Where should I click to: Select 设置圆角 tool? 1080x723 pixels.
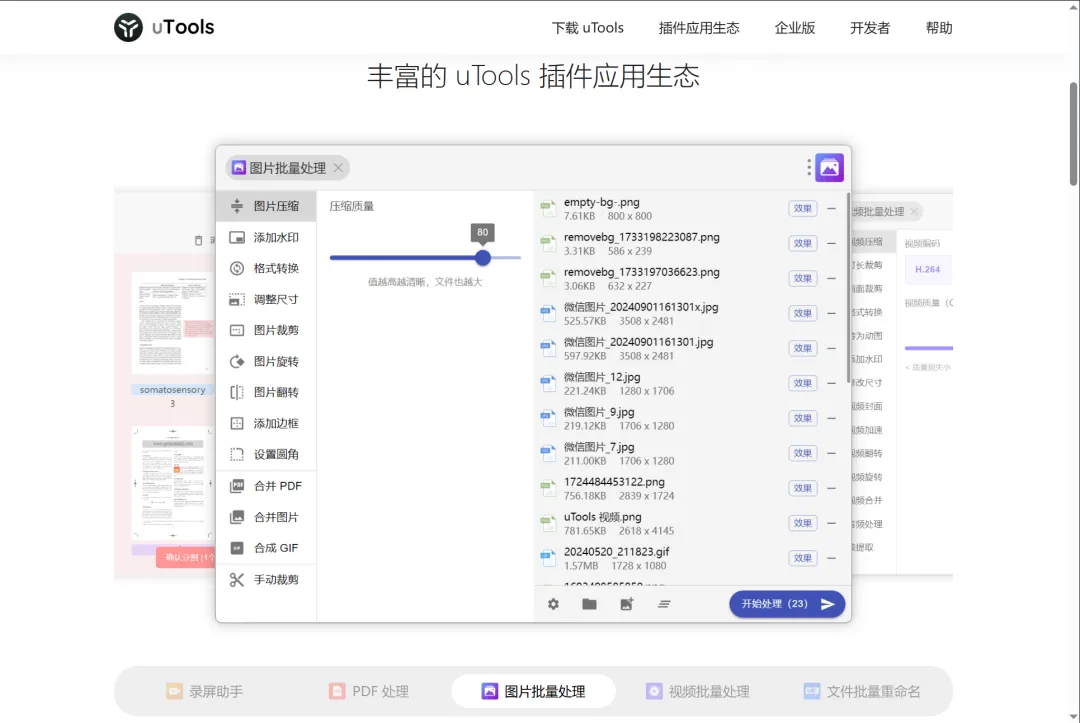(266, 454)
